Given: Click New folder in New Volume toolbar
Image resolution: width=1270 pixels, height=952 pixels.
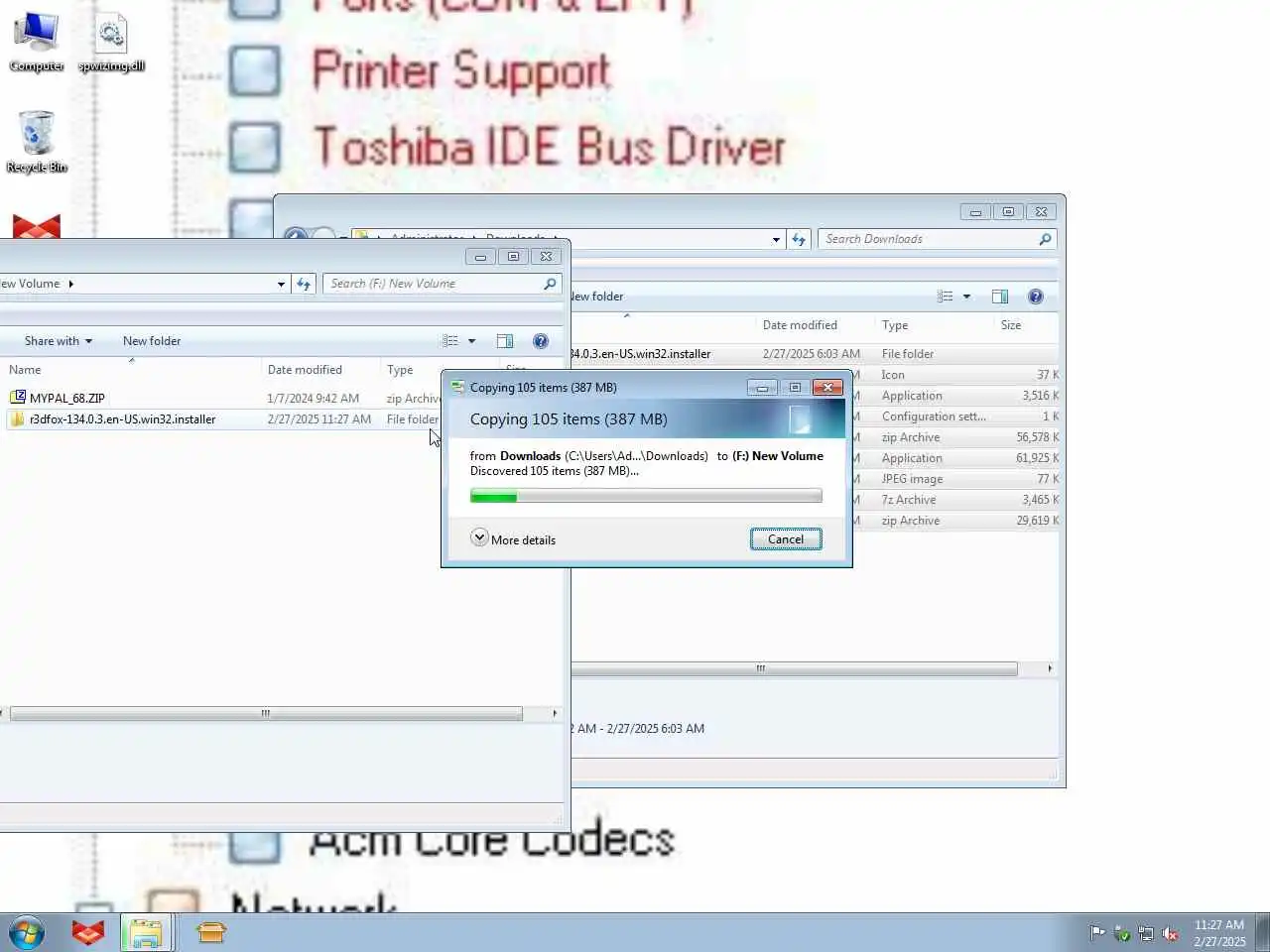Looking at the screenshot, I should click(152, 341).
